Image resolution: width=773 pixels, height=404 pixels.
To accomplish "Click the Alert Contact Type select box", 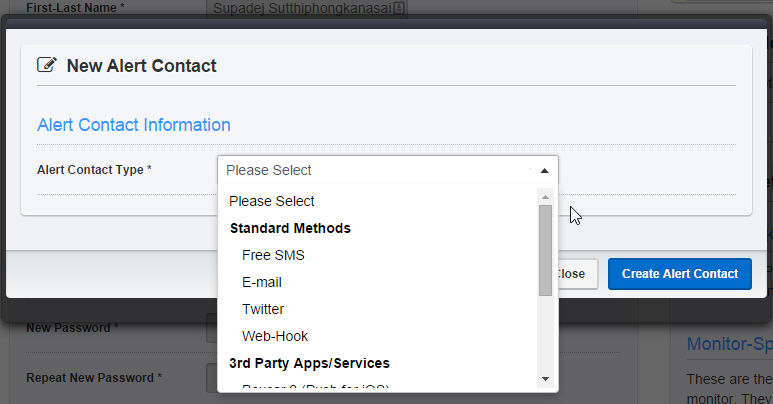I will [387, 170].
